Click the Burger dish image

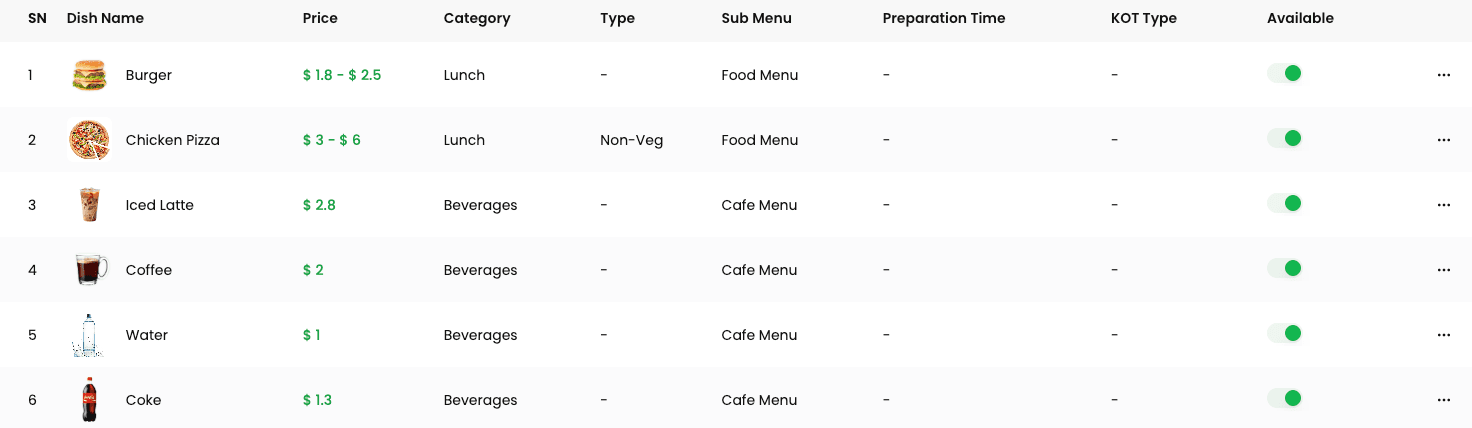click(x=89, y=75)
